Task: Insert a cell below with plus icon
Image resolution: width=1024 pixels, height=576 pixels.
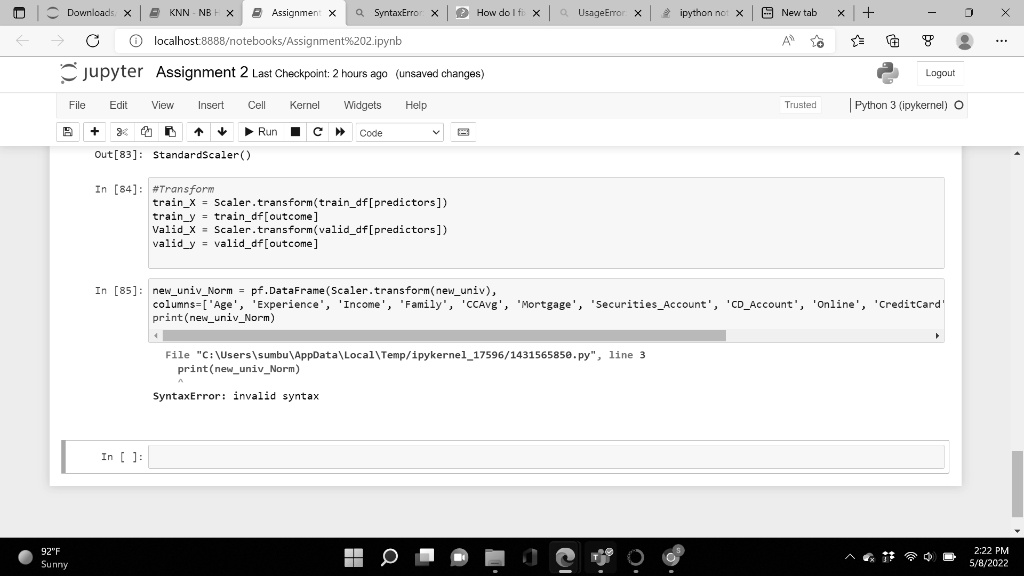Action: tap(94, 132)
